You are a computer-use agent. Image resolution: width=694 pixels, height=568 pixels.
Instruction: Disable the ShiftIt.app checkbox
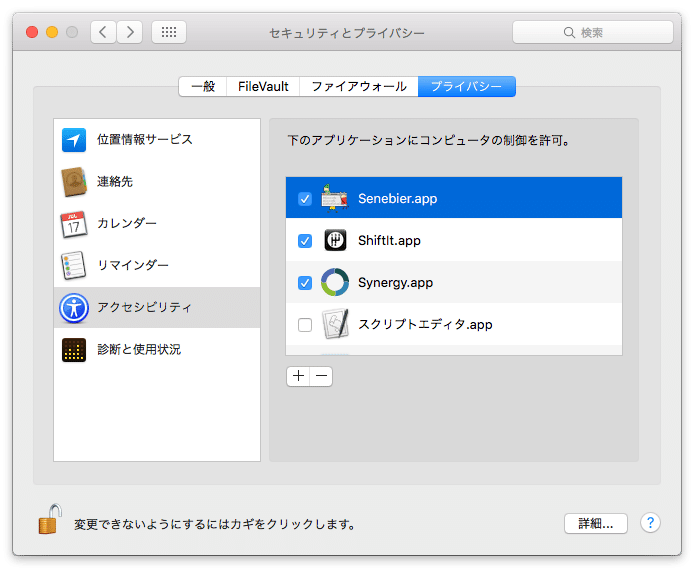(x=305, y=241)
